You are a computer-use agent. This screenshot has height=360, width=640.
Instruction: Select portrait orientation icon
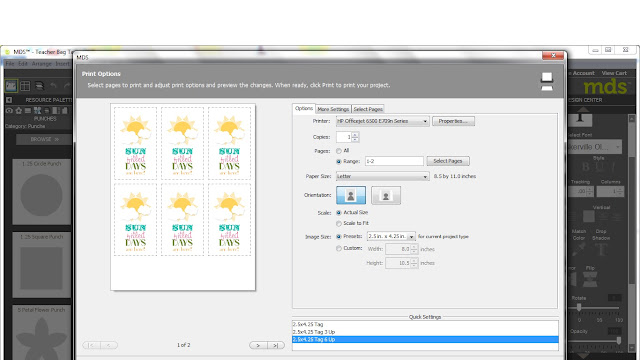click(x=351, y=195)
